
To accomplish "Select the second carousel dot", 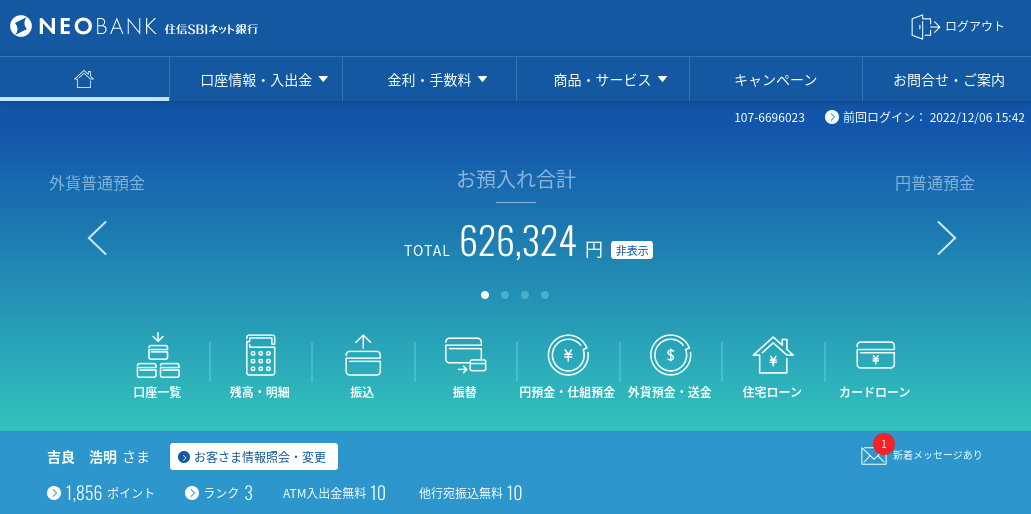I will coord(505,295).
